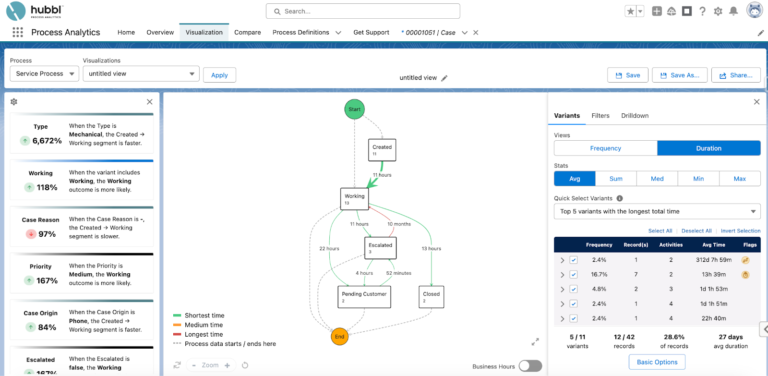Click the Apply button
The image size is (768, 376).
(x=219, y=75)
